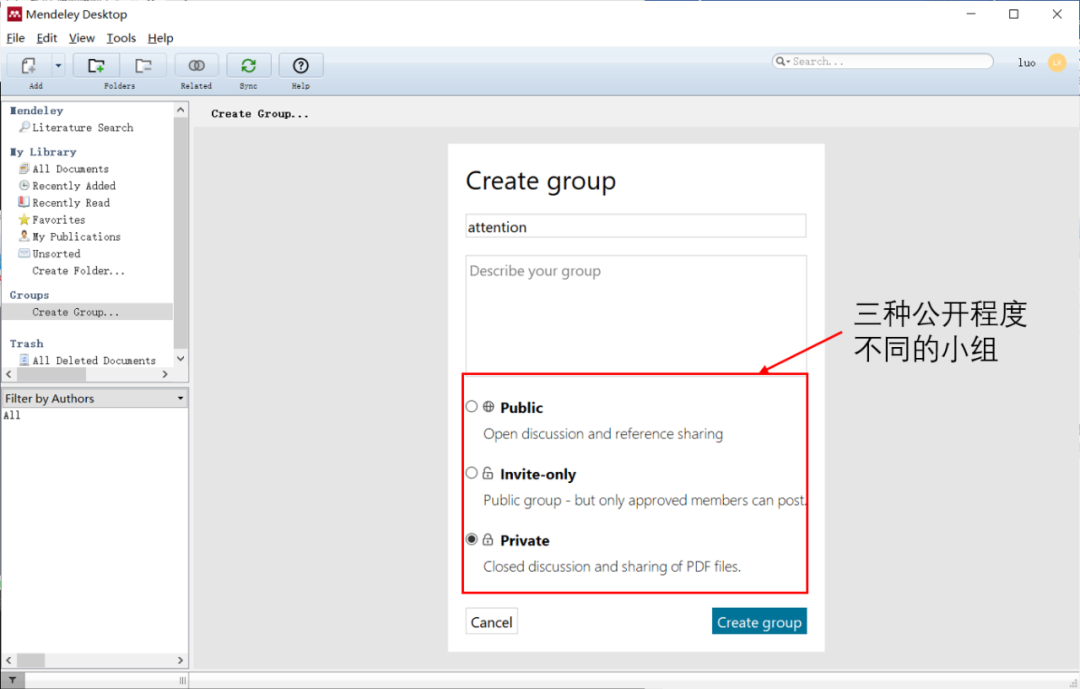Click text Open discussion and reference sharing
This screenshot has width=1080, height=689.
coord(603,433)
